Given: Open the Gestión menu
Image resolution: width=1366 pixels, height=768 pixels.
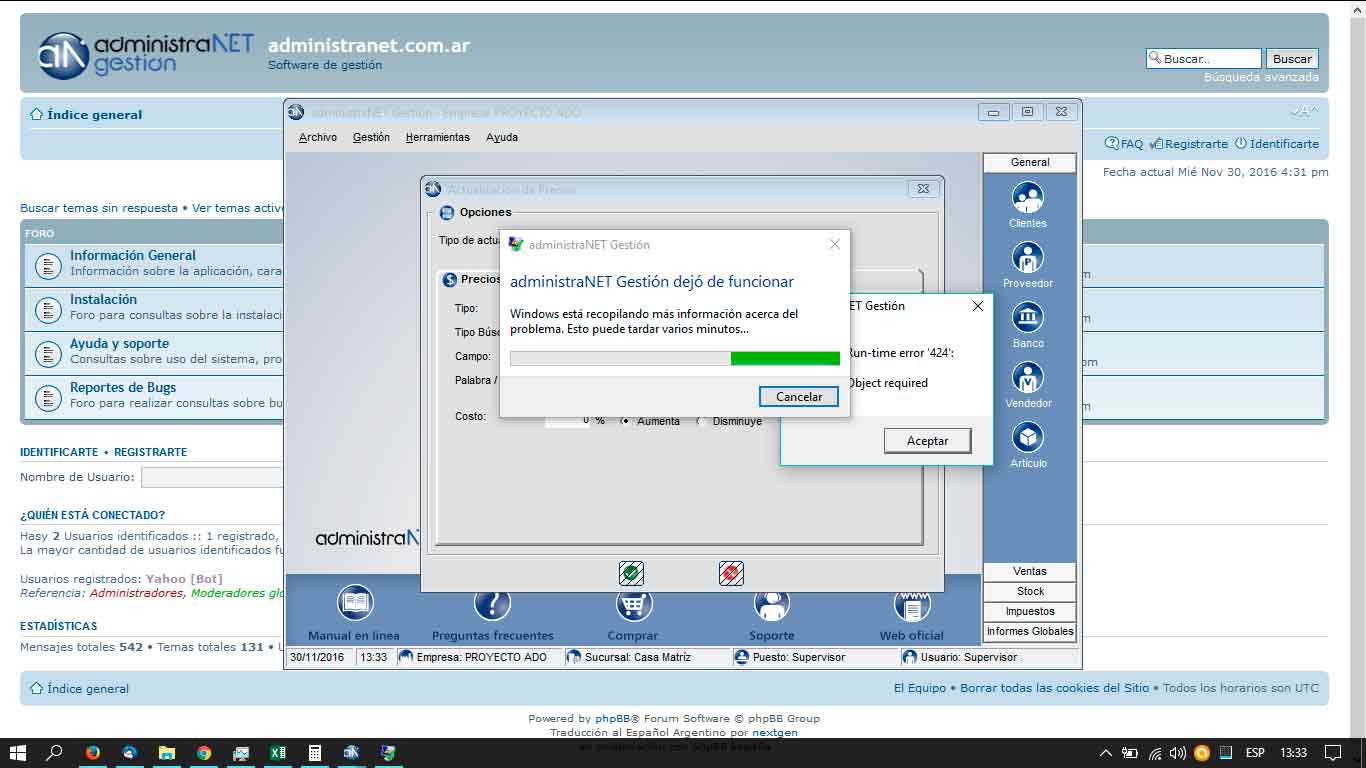Looking at the screenshot, I should tap(371, 137).
